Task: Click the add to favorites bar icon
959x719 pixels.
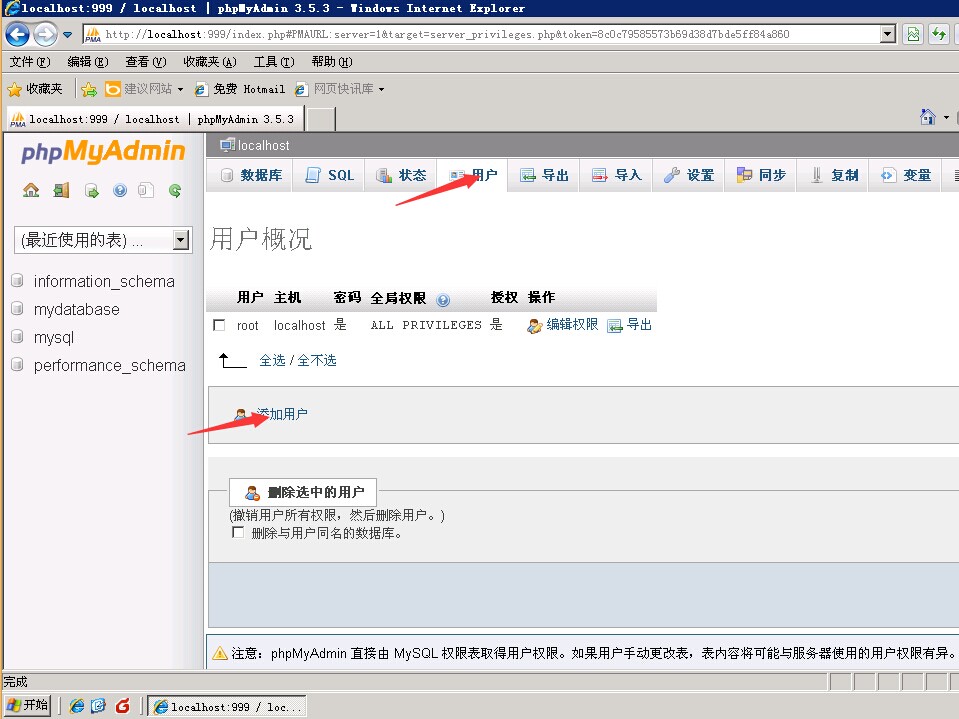Action: [x=89, y=90]
